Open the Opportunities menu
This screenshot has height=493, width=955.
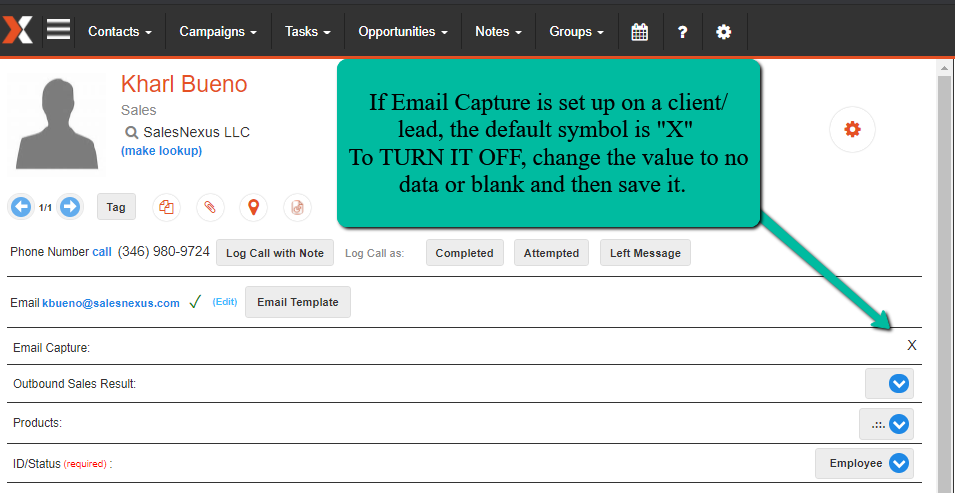(403, 32)
